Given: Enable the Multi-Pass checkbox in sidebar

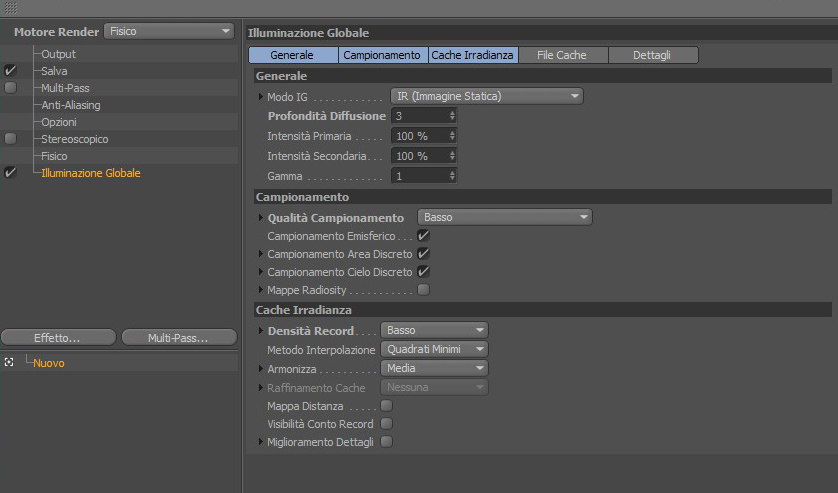Looking at the screenshot, I should click(10, 88).
